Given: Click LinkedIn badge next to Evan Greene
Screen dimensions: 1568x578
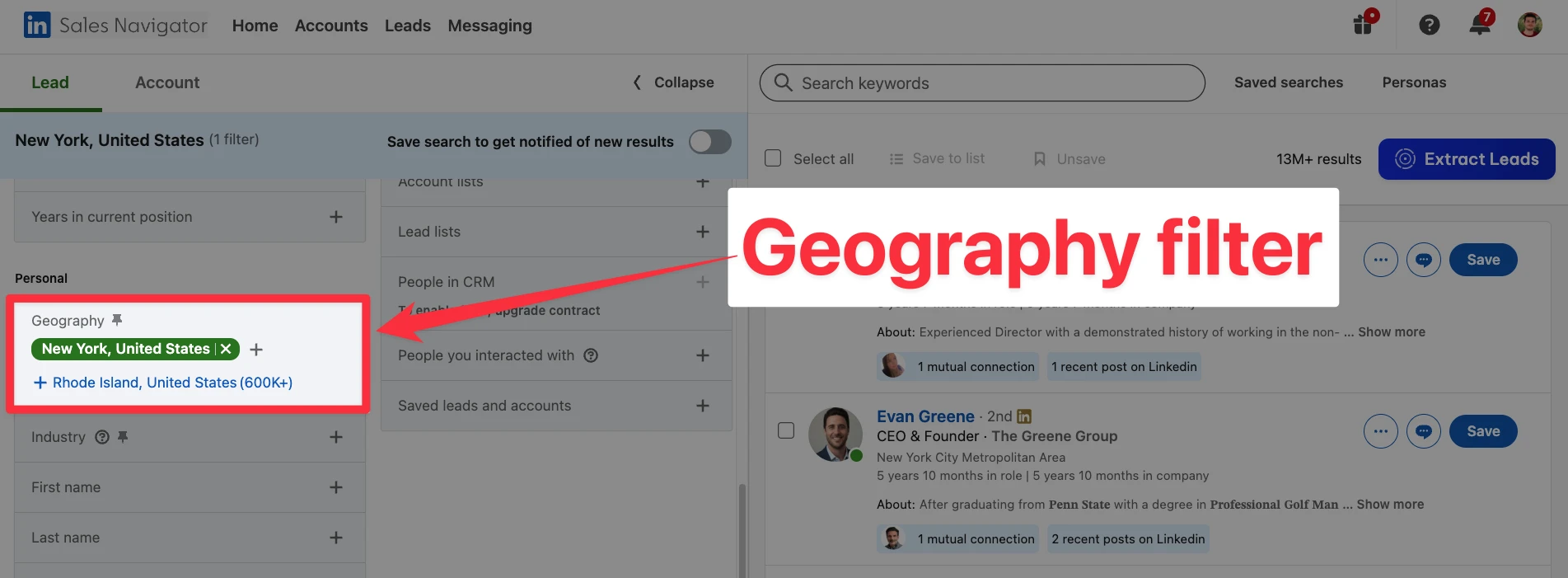Looking at the screenshot, I should point(1024,416).
